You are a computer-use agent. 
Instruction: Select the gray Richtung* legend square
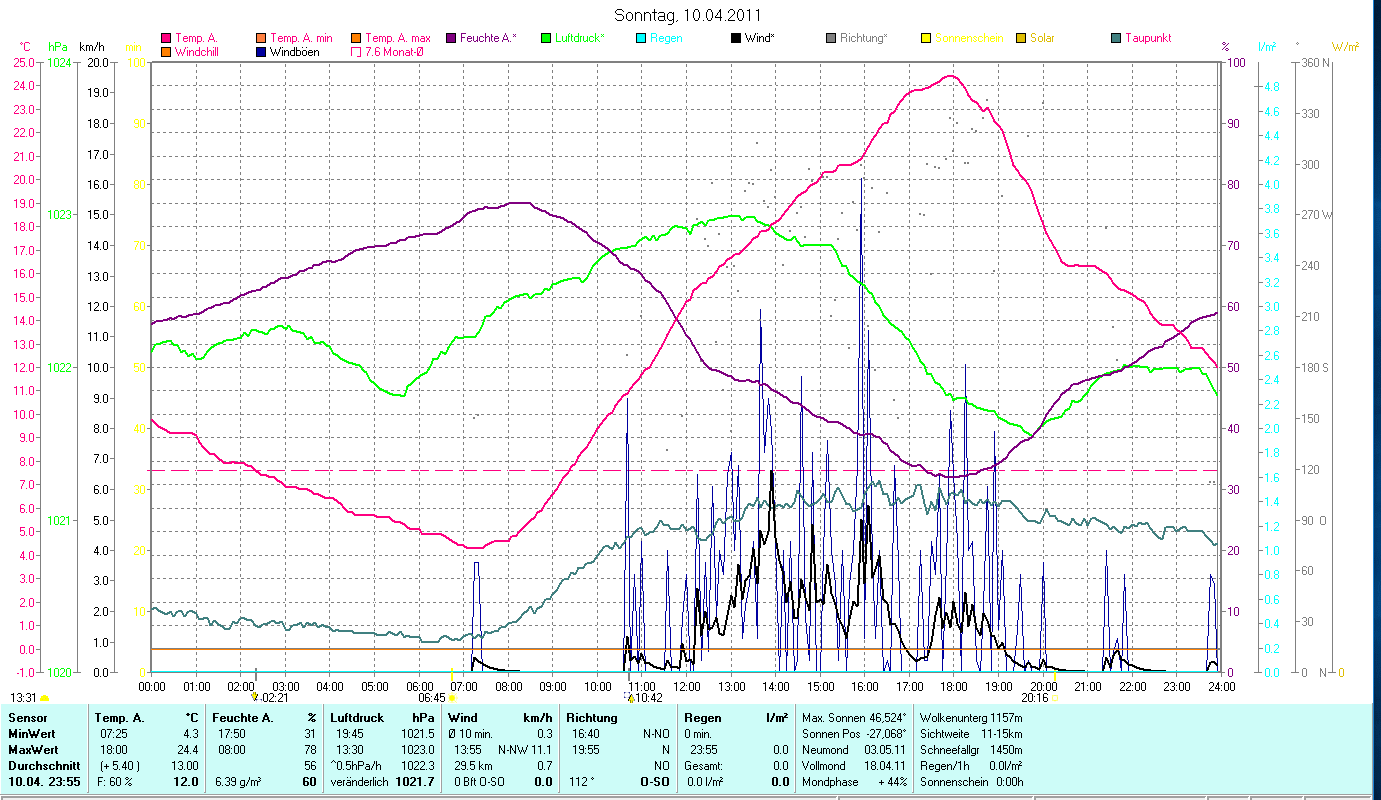(x=831, y=38)
